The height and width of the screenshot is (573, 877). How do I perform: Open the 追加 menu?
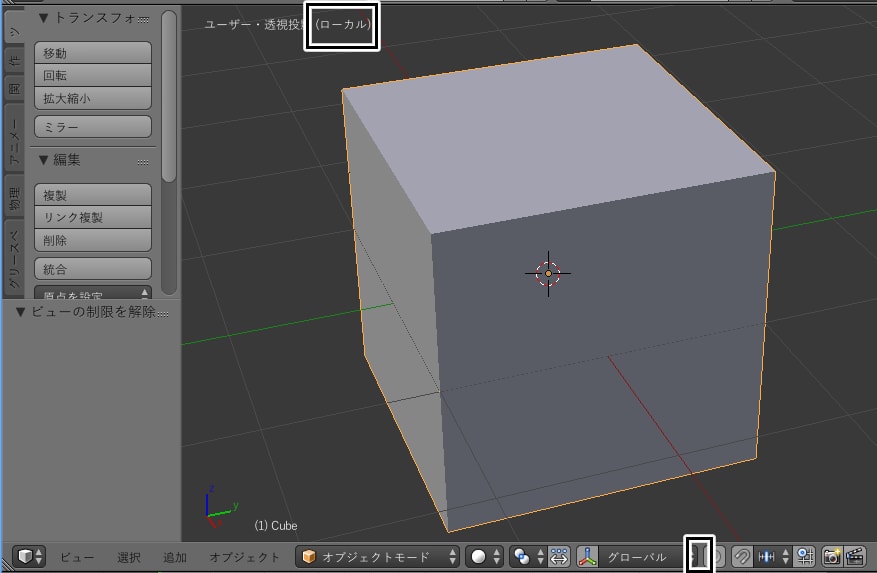(x=175, y=557)
